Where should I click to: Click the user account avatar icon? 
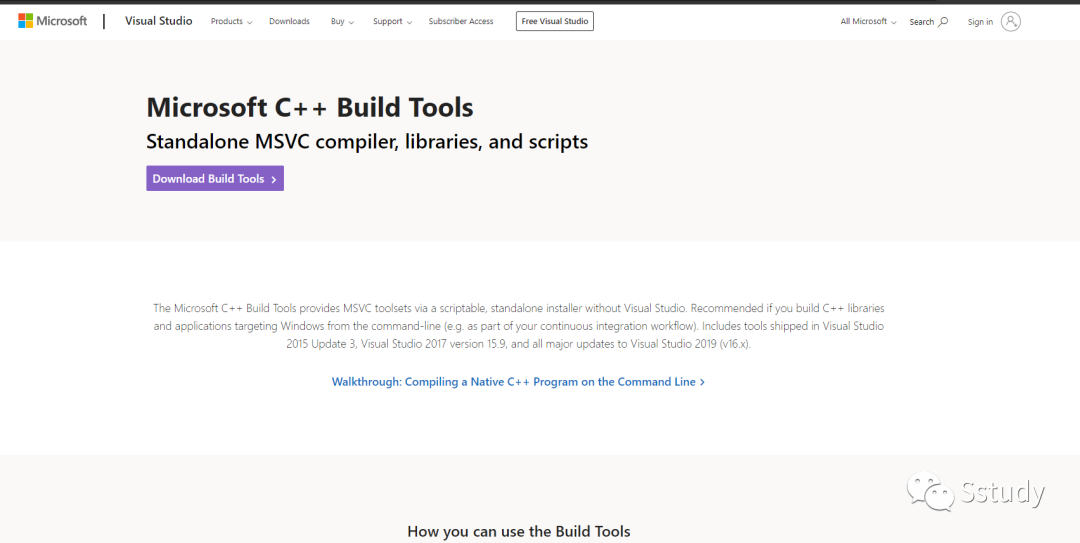[1010, 21]
